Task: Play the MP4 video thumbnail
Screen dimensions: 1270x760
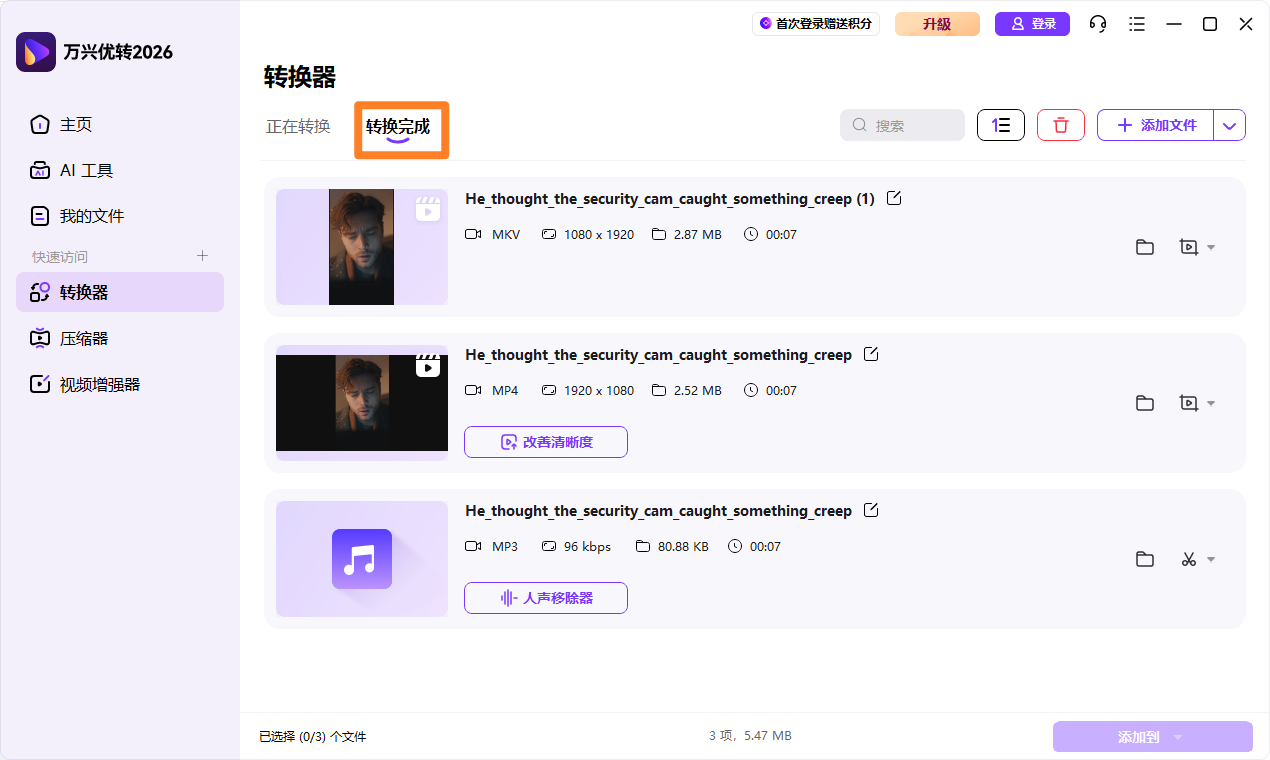Action: click(x=362, y=403)
